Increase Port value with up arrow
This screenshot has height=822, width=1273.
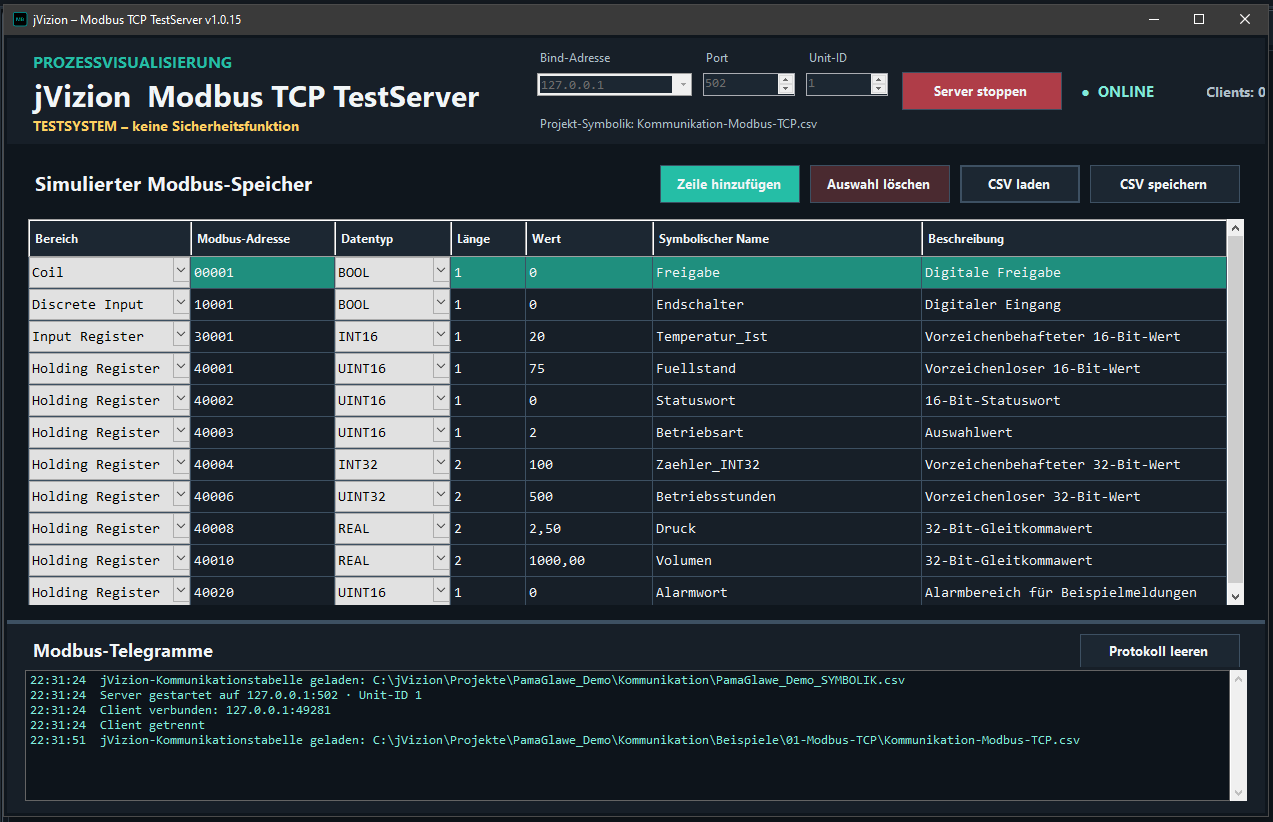click(x=786, y=80)
